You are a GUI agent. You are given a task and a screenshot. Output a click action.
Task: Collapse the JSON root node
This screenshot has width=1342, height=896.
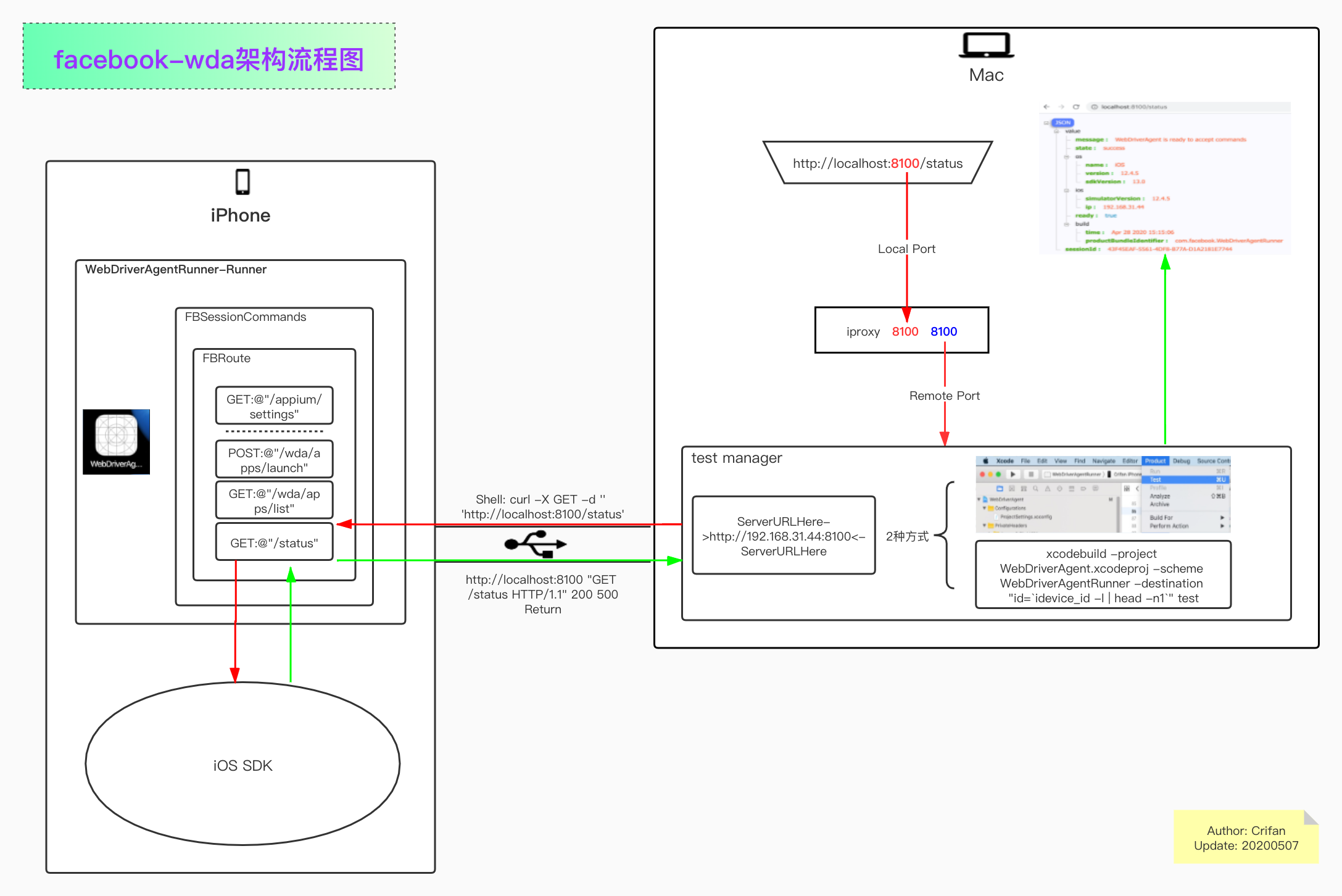[x=1046, y=123]
